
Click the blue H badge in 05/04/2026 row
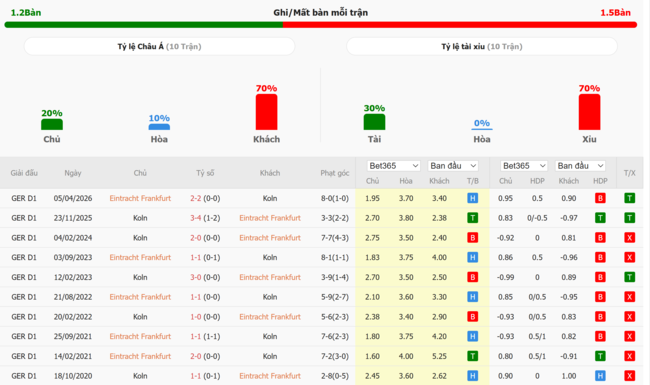coord(472,198)
